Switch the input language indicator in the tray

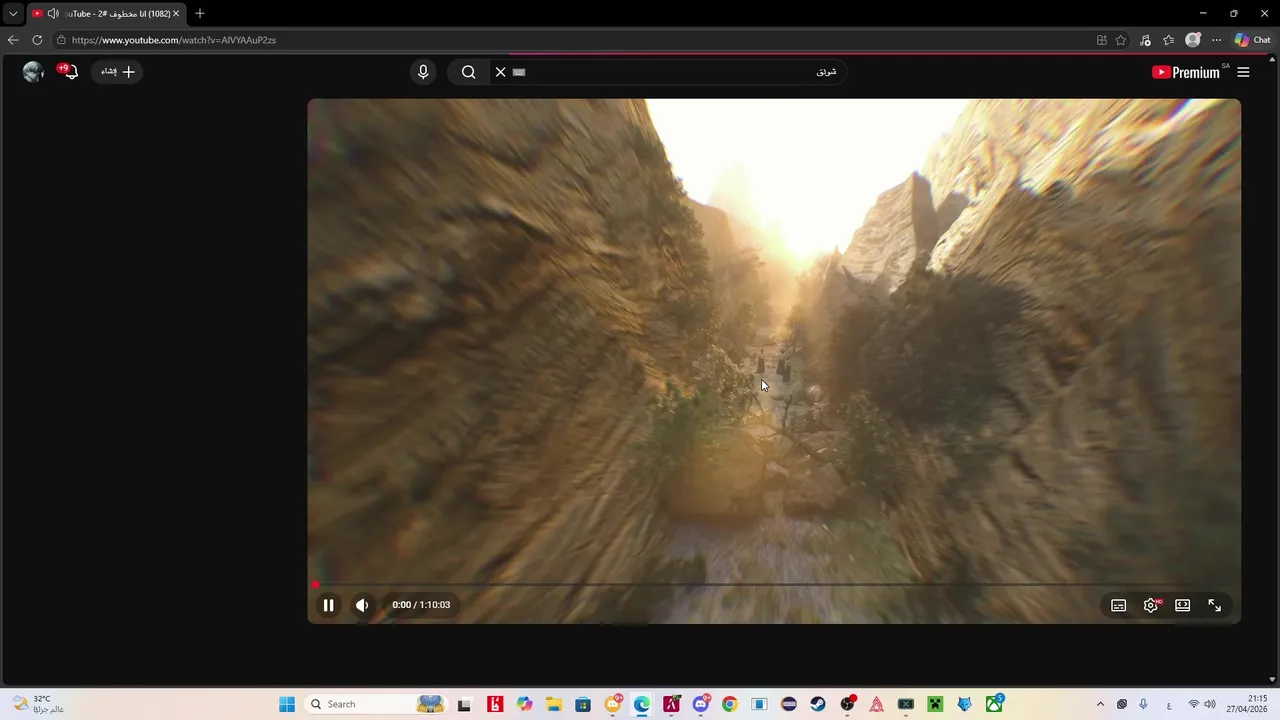pyautogui.click(x=1169, y=705)
